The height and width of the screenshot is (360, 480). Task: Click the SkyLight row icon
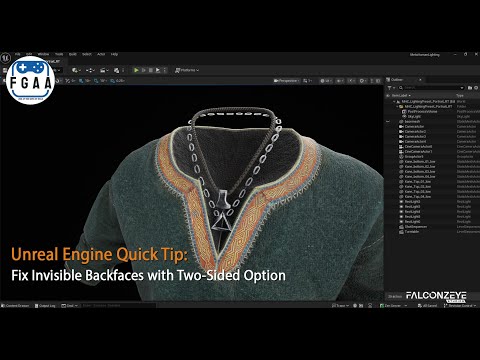coord(404,116)
